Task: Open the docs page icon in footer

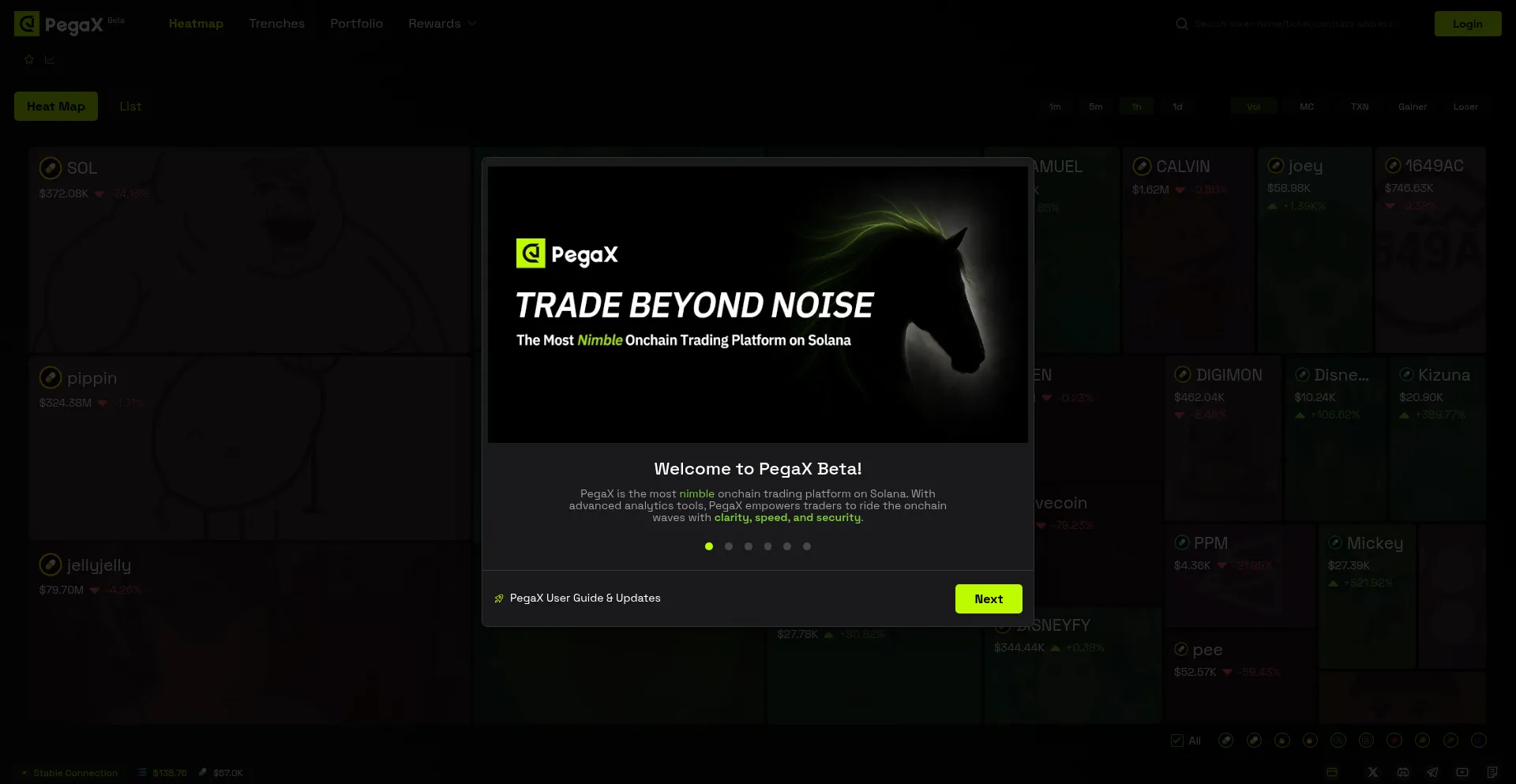Action: 1492,772
